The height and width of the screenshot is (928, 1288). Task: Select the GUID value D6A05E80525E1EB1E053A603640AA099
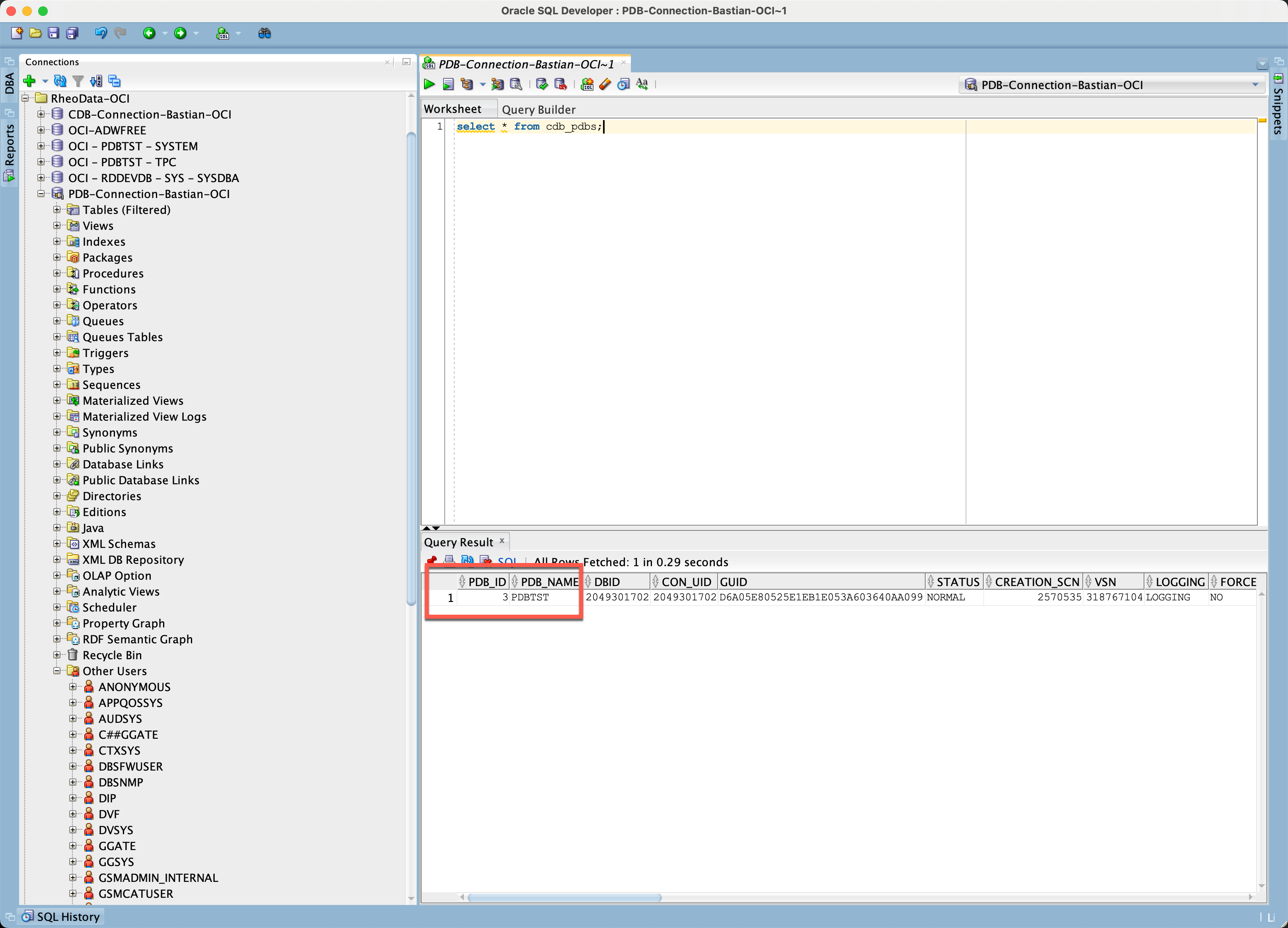click(x=821, y=597)
